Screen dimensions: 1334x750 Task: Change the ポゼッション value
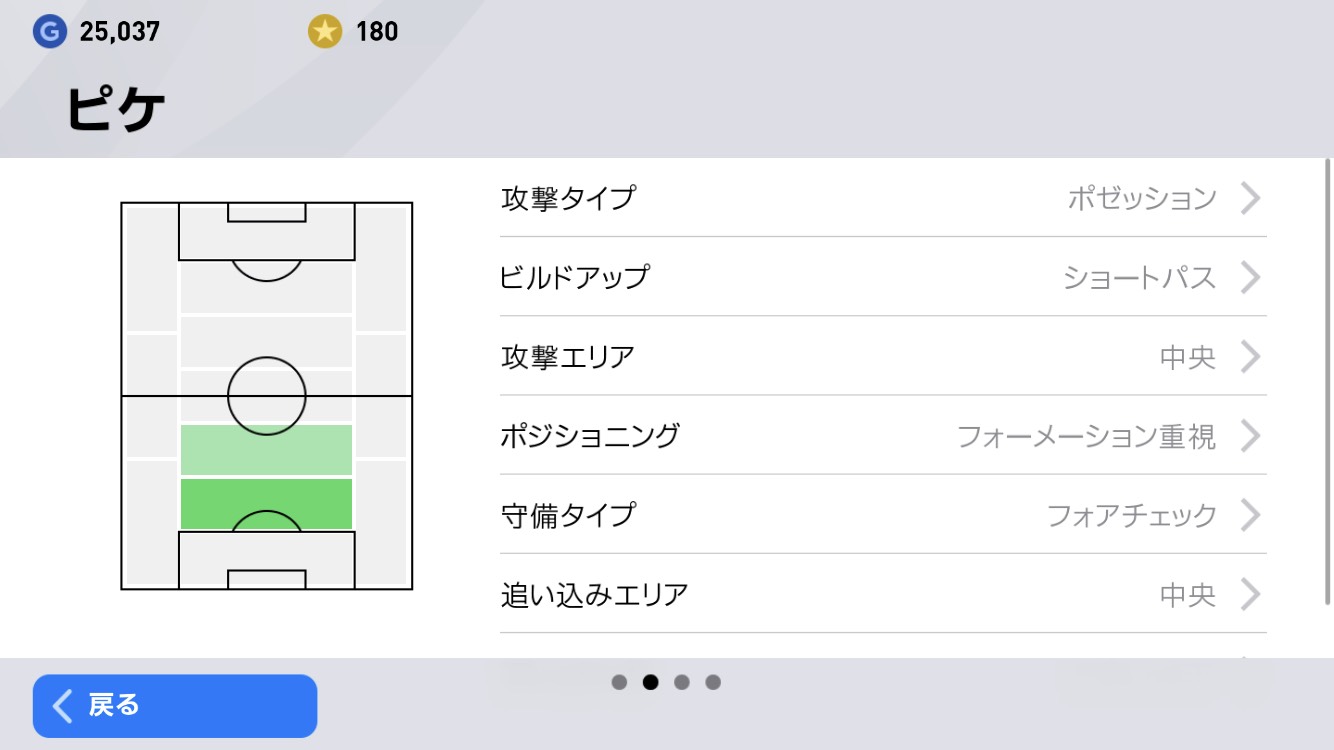click(1142, 198)
